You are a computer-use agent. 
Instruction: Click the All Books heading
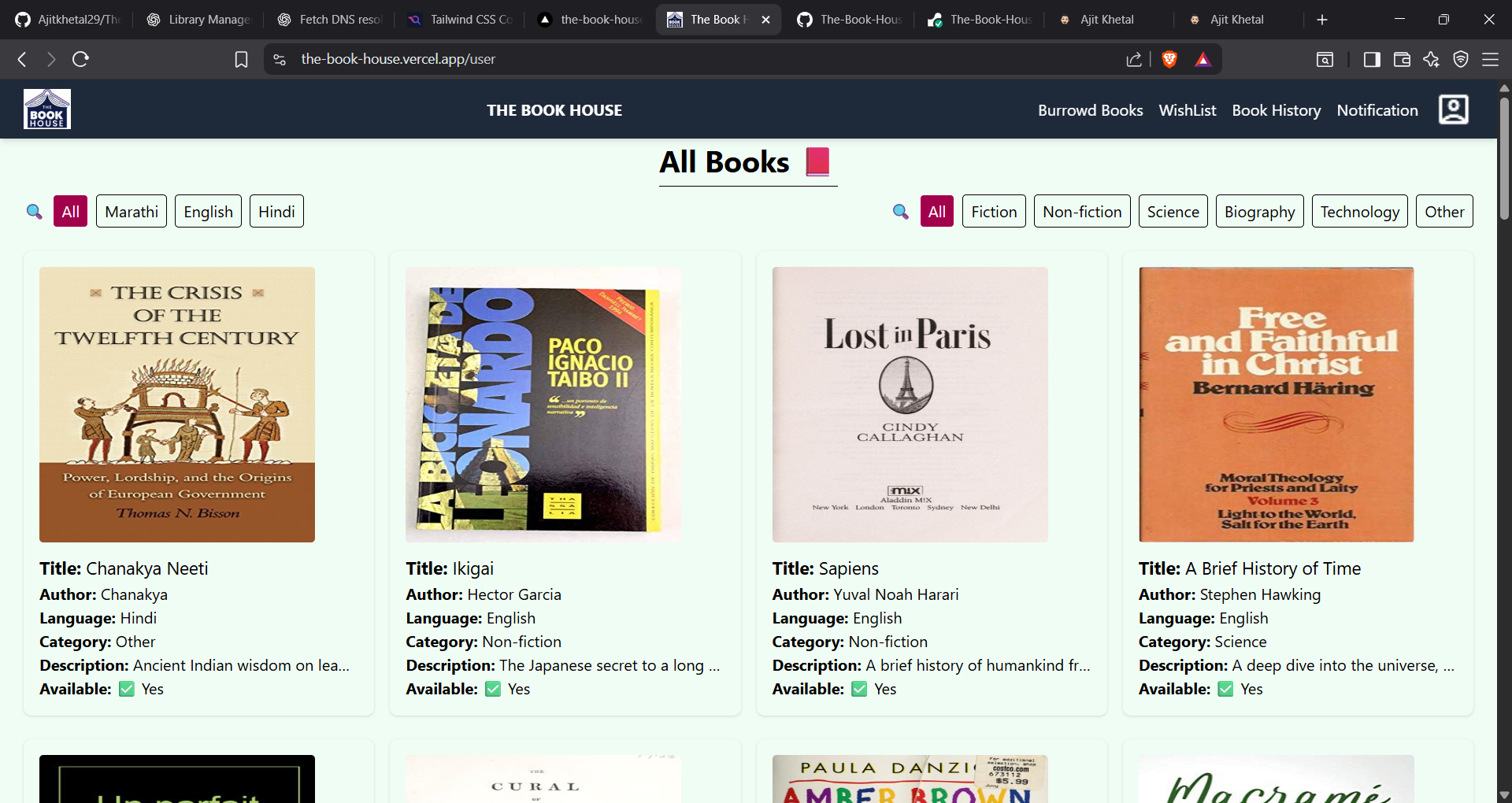pos(747,162)
